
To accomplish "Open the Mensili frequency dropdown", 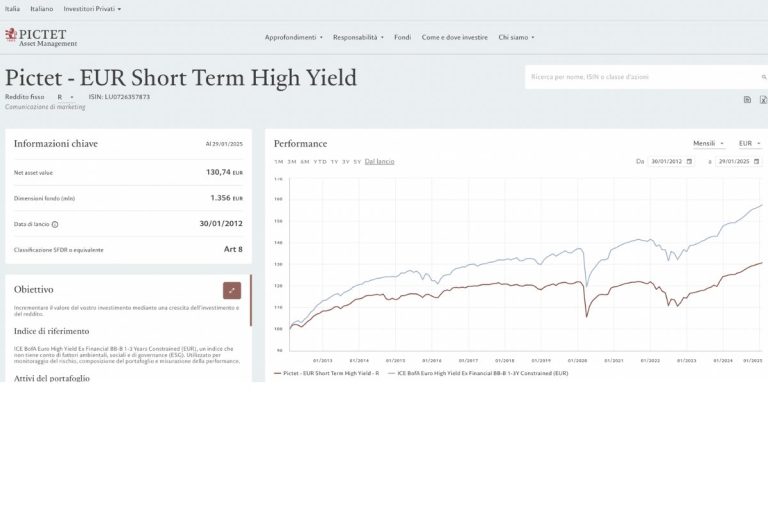I will coord(711,144).
